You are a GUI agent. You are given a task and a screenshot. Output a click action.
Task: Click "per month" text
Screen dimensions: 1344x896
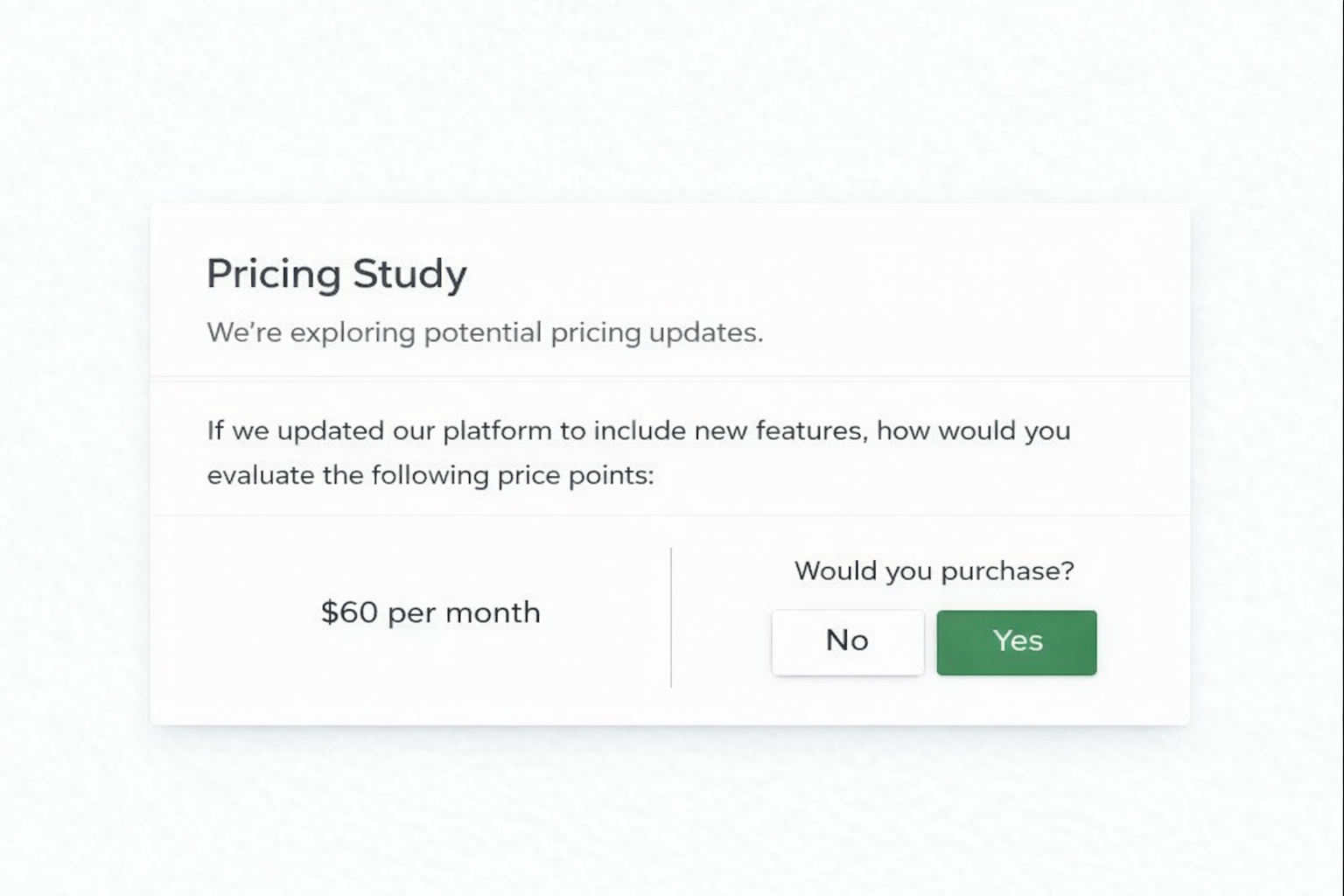(x=464, y=612)
